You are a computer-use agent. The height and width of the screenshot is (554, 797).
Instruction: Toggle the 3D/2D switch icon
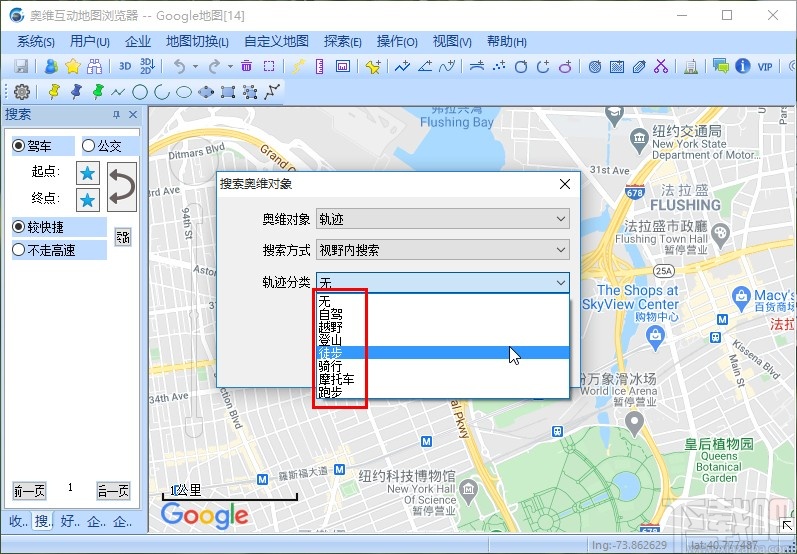point(147,66)
